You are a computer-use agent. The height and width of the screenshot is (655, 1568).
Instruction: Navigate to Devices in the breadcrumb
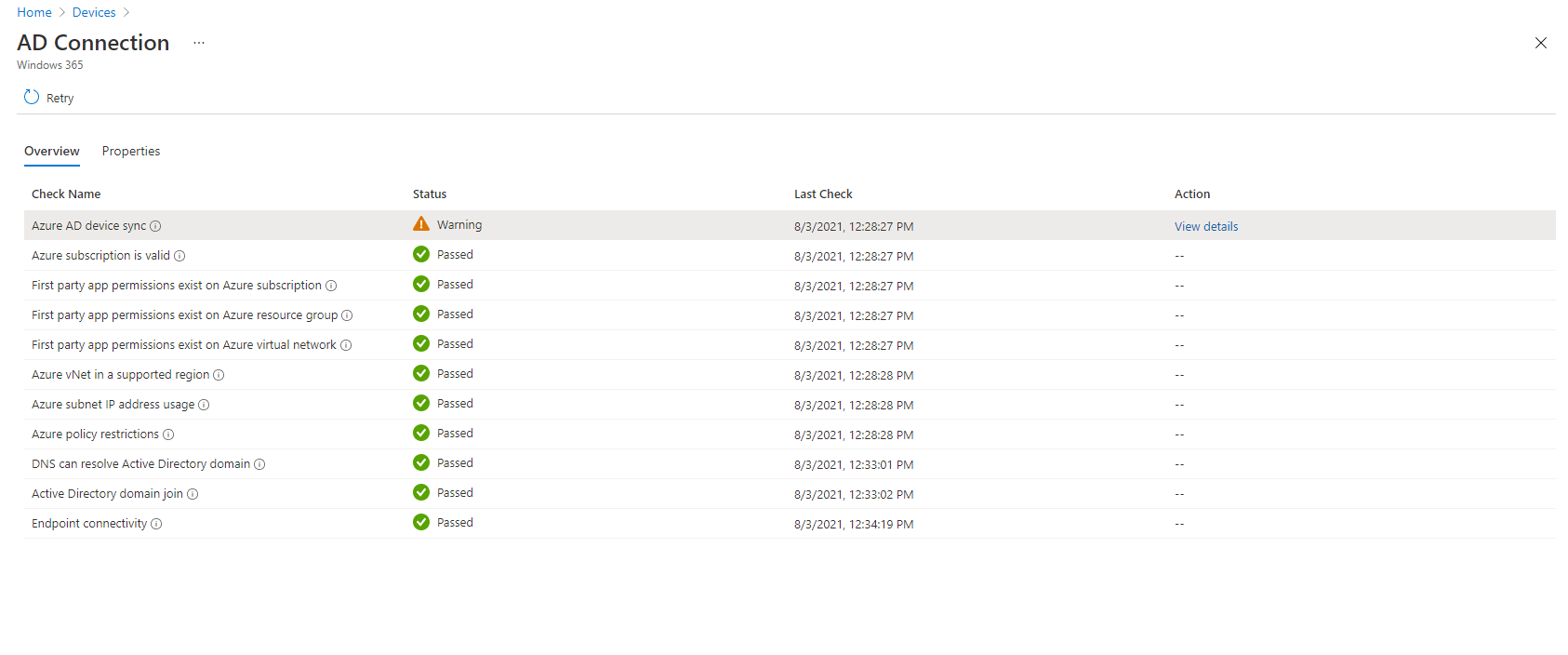pyautogui.click(x=94, y=12)
